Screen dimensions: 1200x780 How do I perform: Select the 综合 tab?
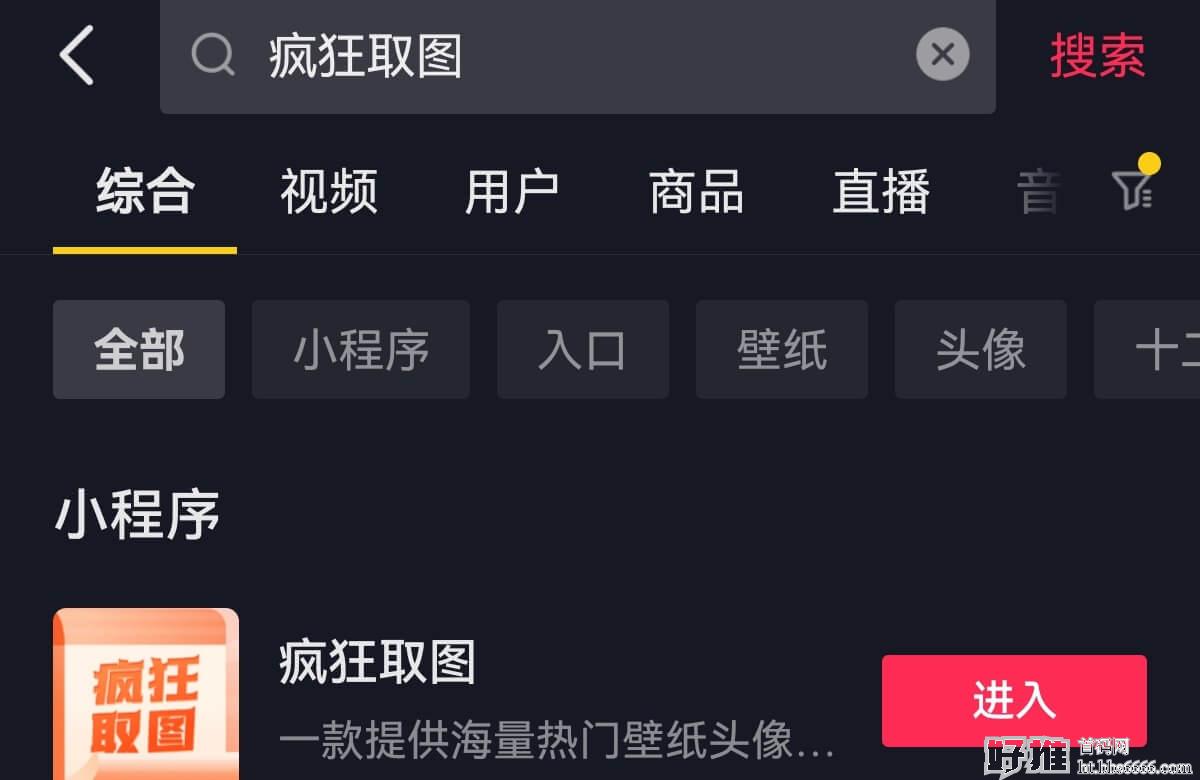(145, 192)
